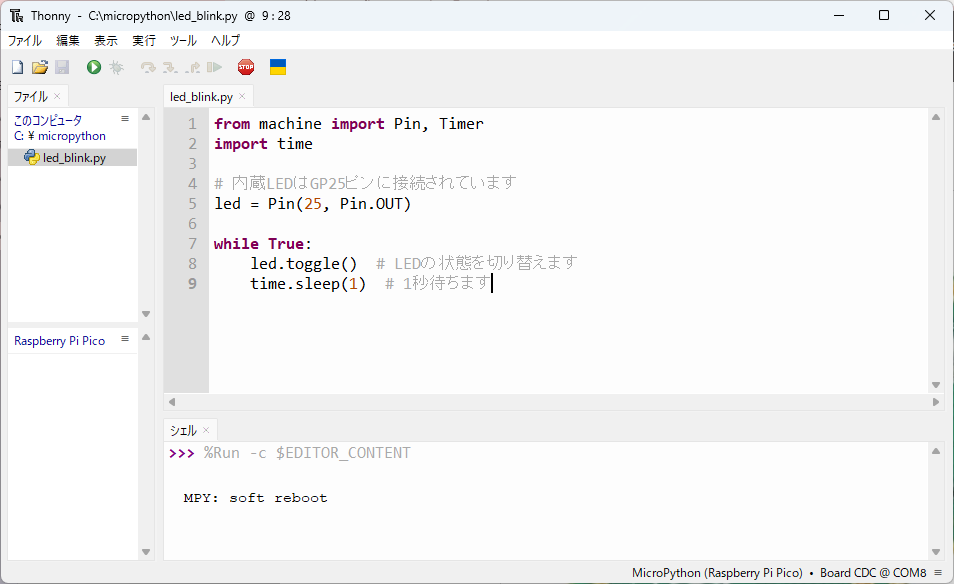Screen dimensions: 954x584
Task: Click the Ukraine flag toolbar icon
Action: (x=278, y=67)
